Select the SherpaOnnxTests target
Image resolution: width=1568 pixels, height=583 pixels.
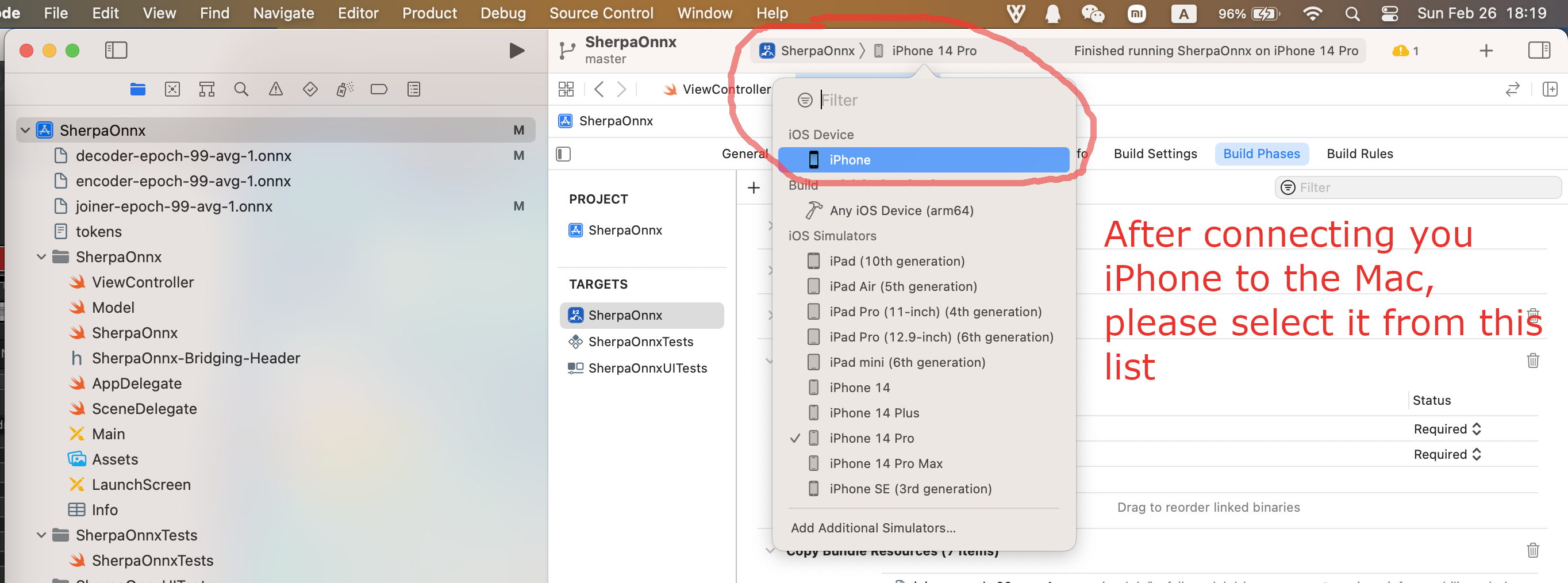pyautogui.click(x=641, y=342)
